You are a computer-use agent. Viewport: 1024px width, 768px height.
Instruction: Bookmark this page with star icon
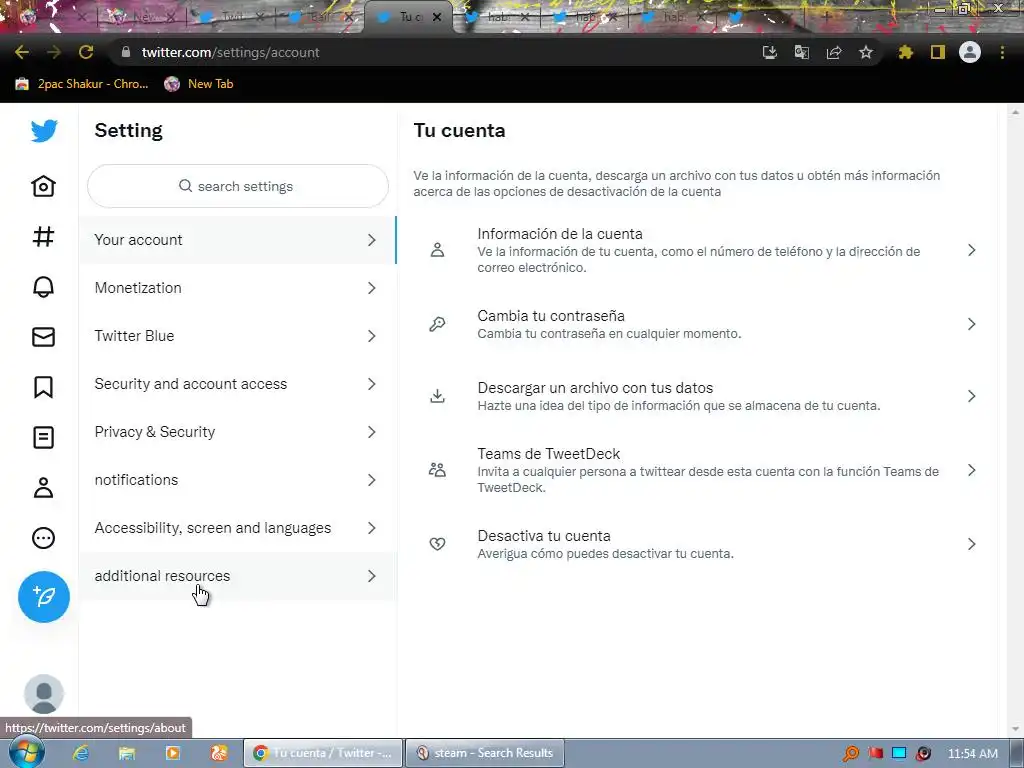tap(866, 52)
